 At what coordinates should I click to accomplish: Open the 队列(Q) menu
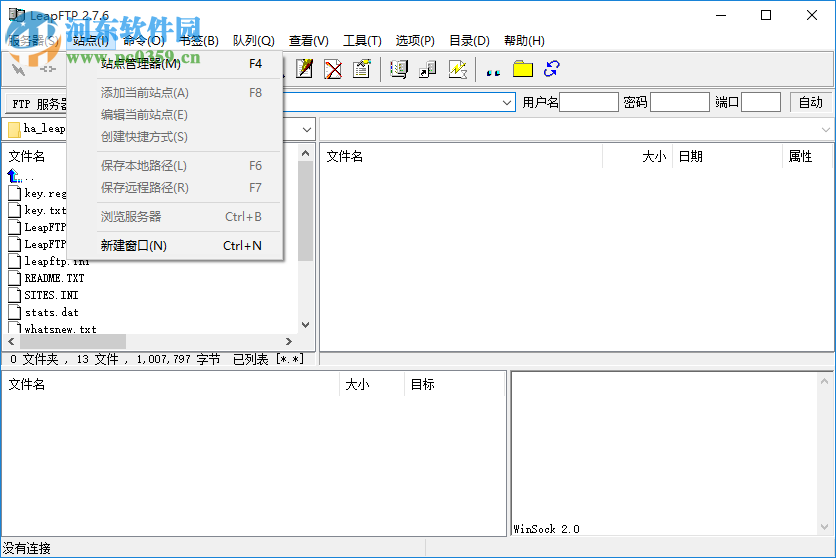pyautogui.click(x=254, y=41)
